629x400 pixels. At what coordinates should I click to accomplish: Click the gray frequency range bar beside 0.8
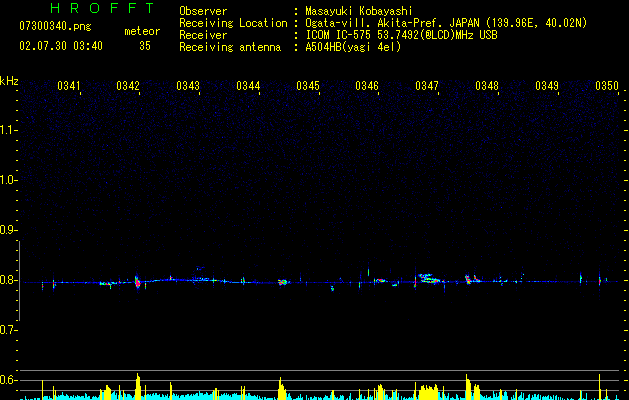pyautogui.click(x=19, y=281)
